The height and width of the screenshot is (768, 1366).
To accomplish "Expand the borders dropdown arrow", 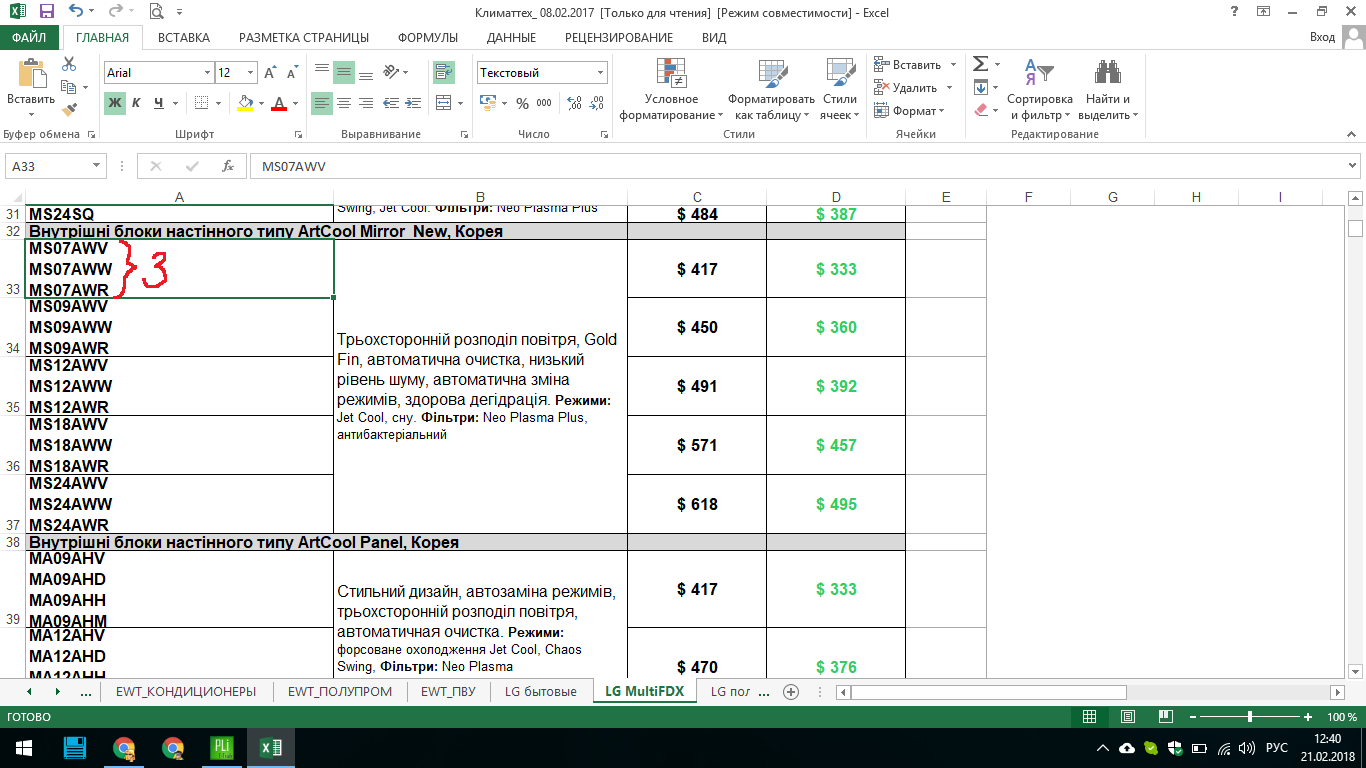I will (219, 103).
